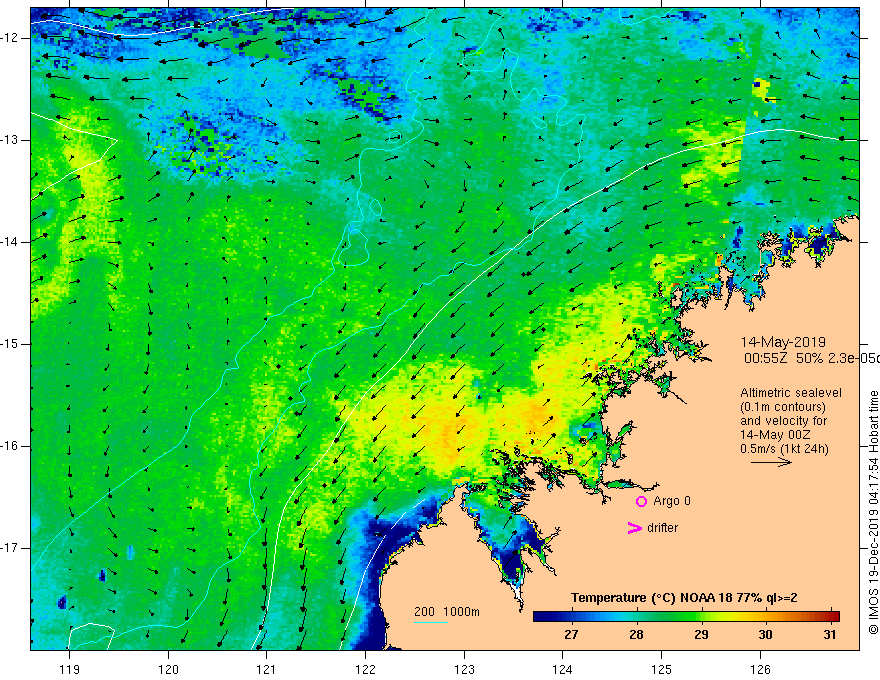Click the latitude axis label -13

click(10, 140)
